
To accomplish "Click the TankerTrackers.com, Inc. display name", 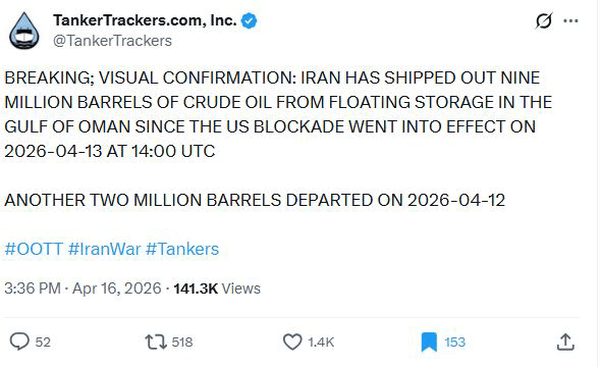I will pos(145,20).
